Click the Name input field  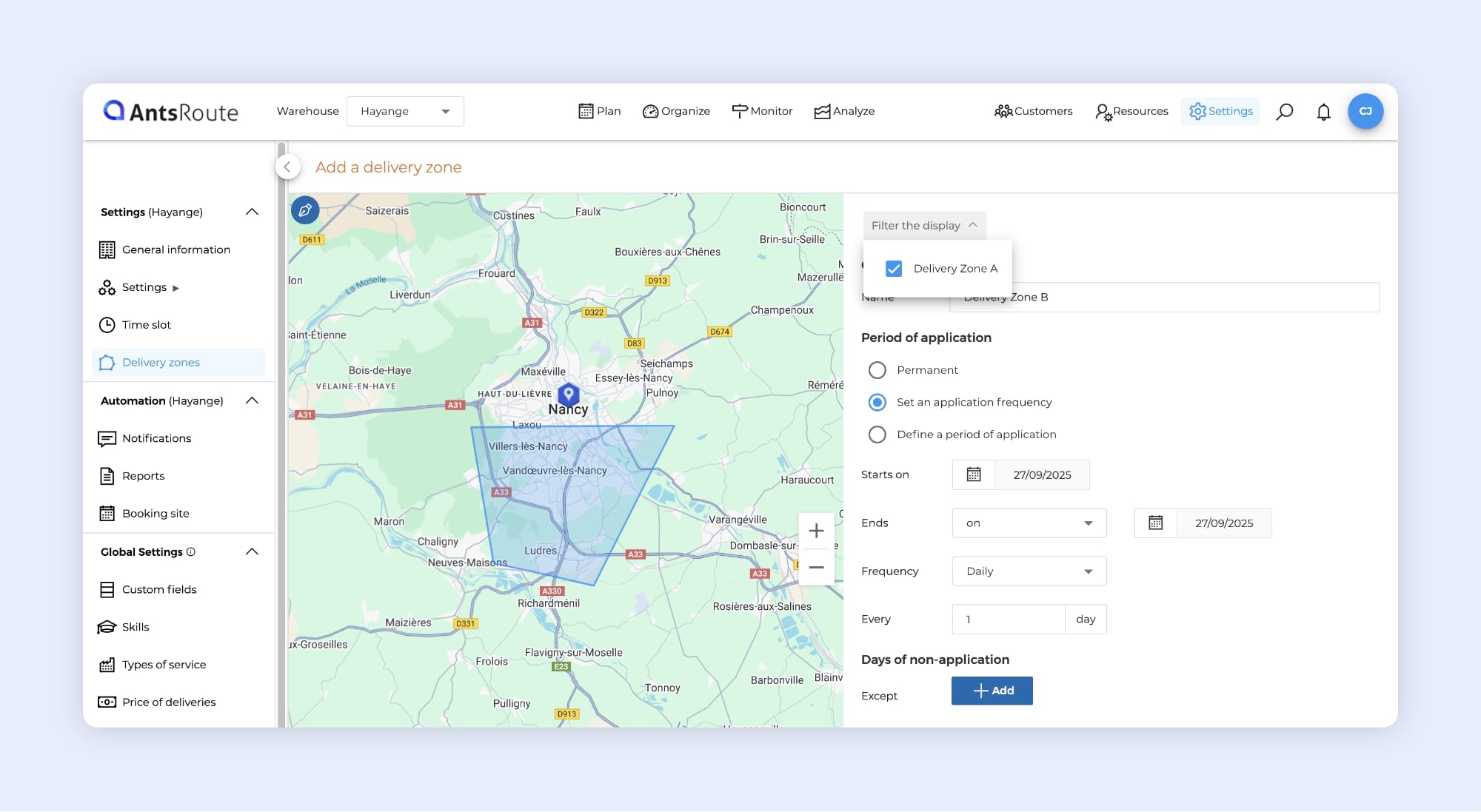tap(1185, 298)
